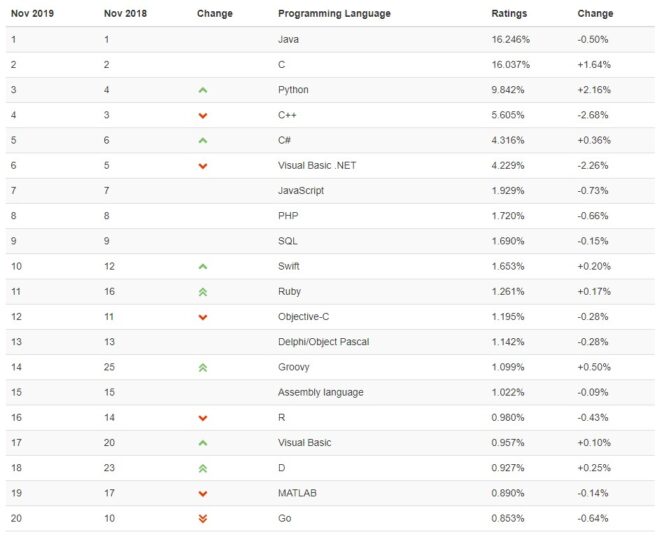This screenshot has height=551, width=664.
Task: Click the double red arrow beside Go
Action: [x=203, y=518]
